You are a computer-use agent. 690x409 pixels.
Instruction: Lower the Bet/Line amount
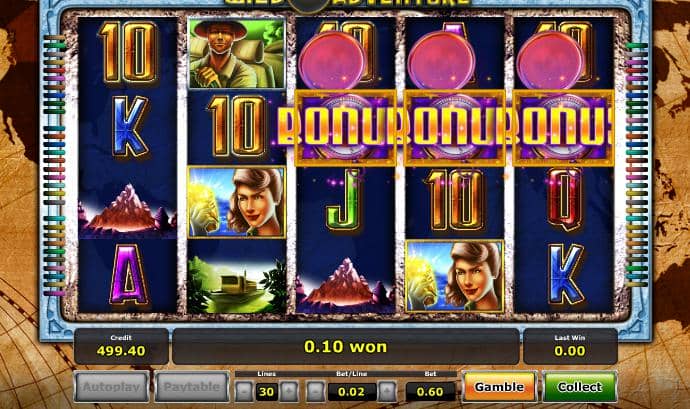316,391
